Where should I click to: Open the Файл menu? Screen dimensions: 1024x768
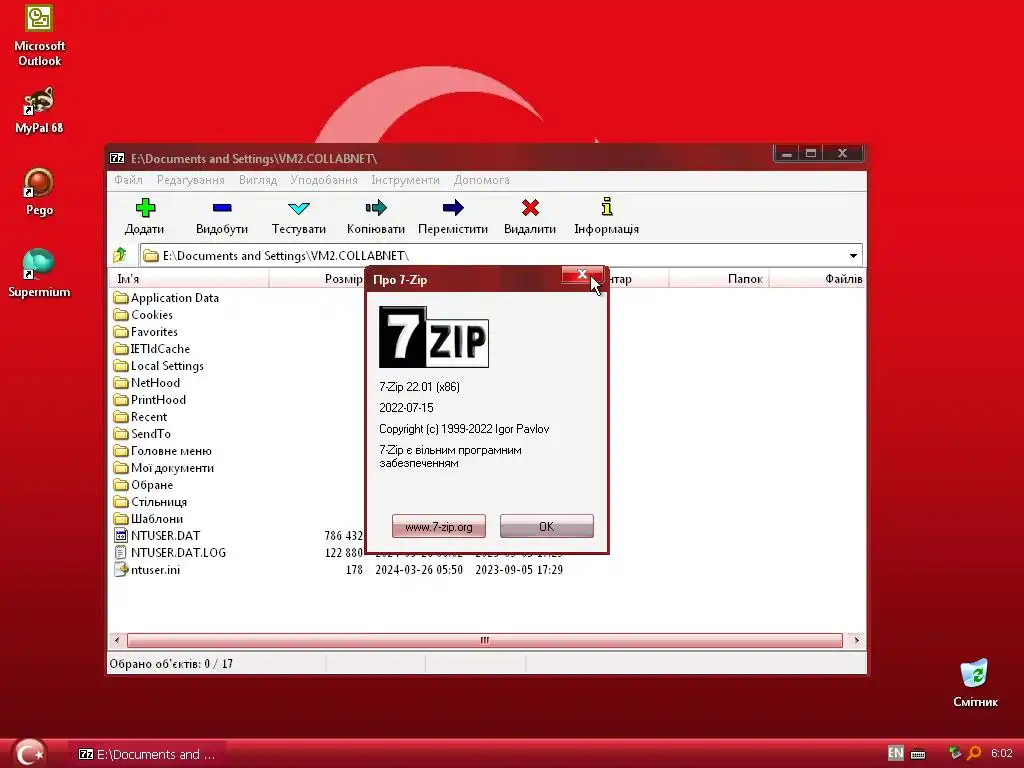click(x=128, y=180)
